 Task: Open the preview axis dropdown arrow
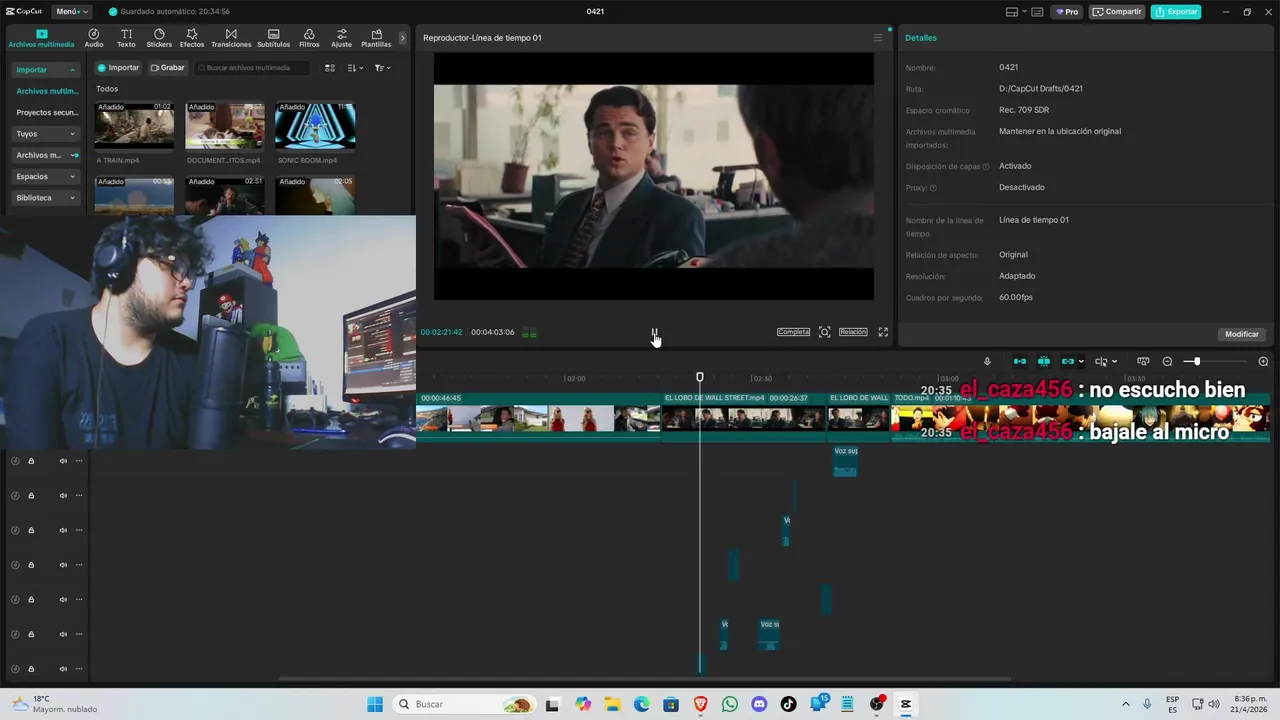(x=1114, y=362)
